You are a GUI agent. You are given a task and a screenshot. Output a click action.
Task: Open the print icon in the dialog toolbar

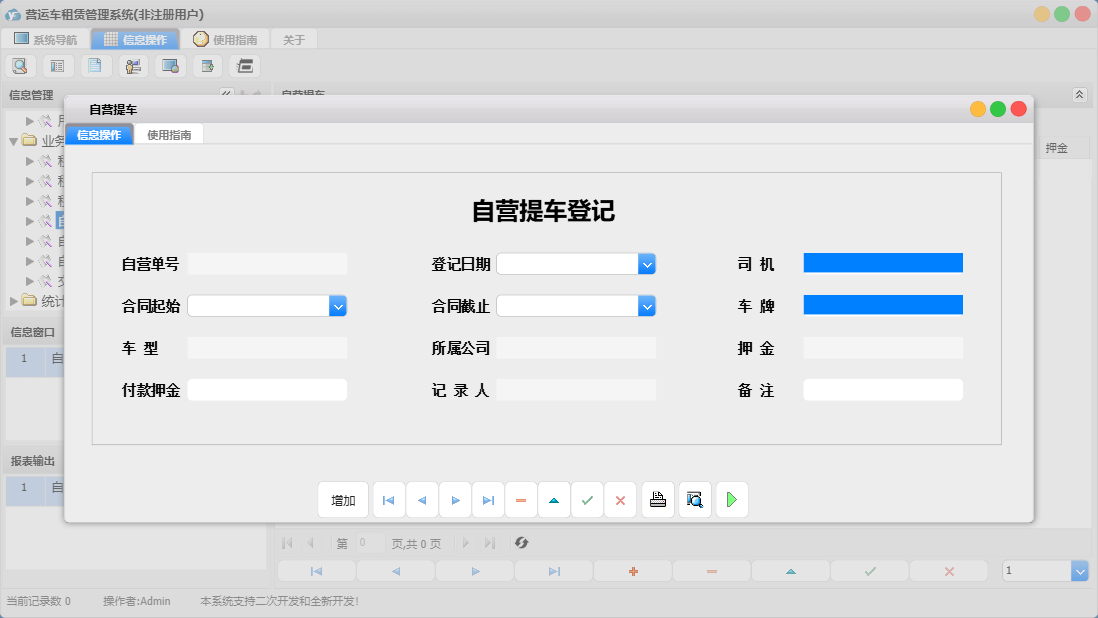tap(657, 499)
